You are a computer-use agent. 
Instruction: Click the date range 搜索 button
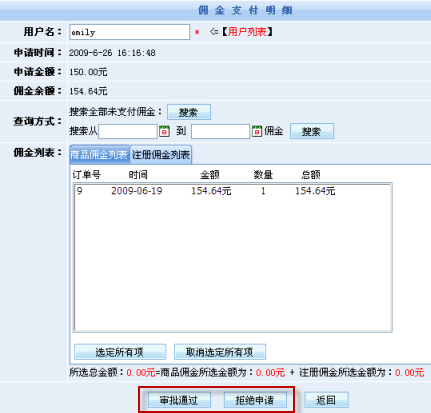[x=312, y=131]
